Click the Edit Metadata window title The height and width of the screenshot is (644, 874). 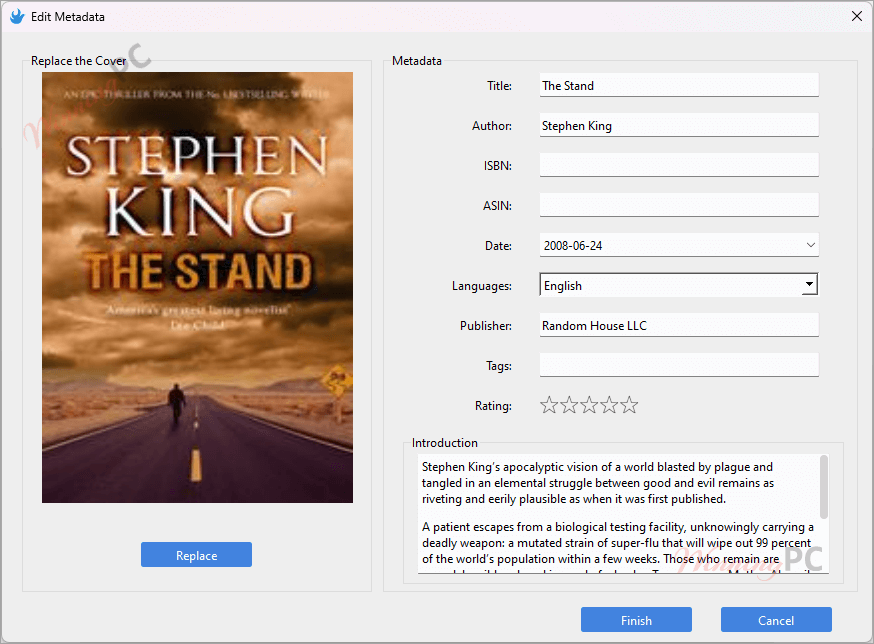tap(68, 17)
